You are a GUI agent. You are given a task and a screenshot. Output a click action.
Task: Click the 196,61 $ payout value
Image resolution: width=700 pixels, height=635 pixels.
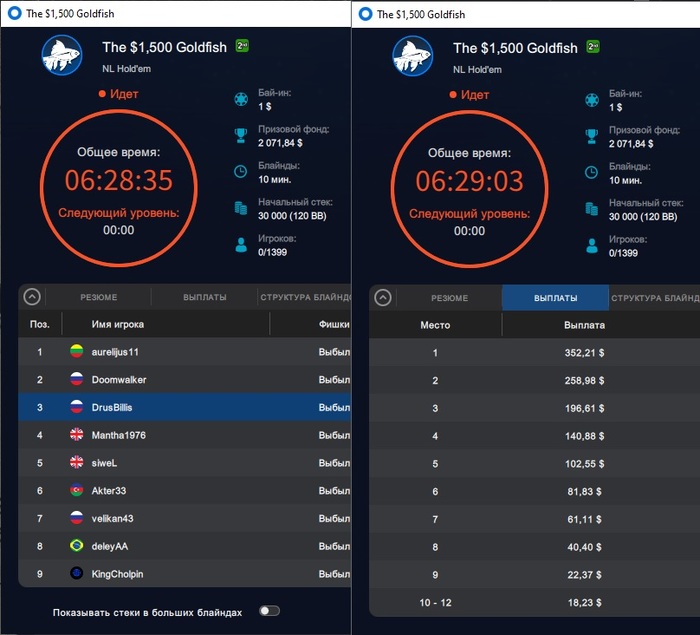pyautogui.click(x=584, y=408)
